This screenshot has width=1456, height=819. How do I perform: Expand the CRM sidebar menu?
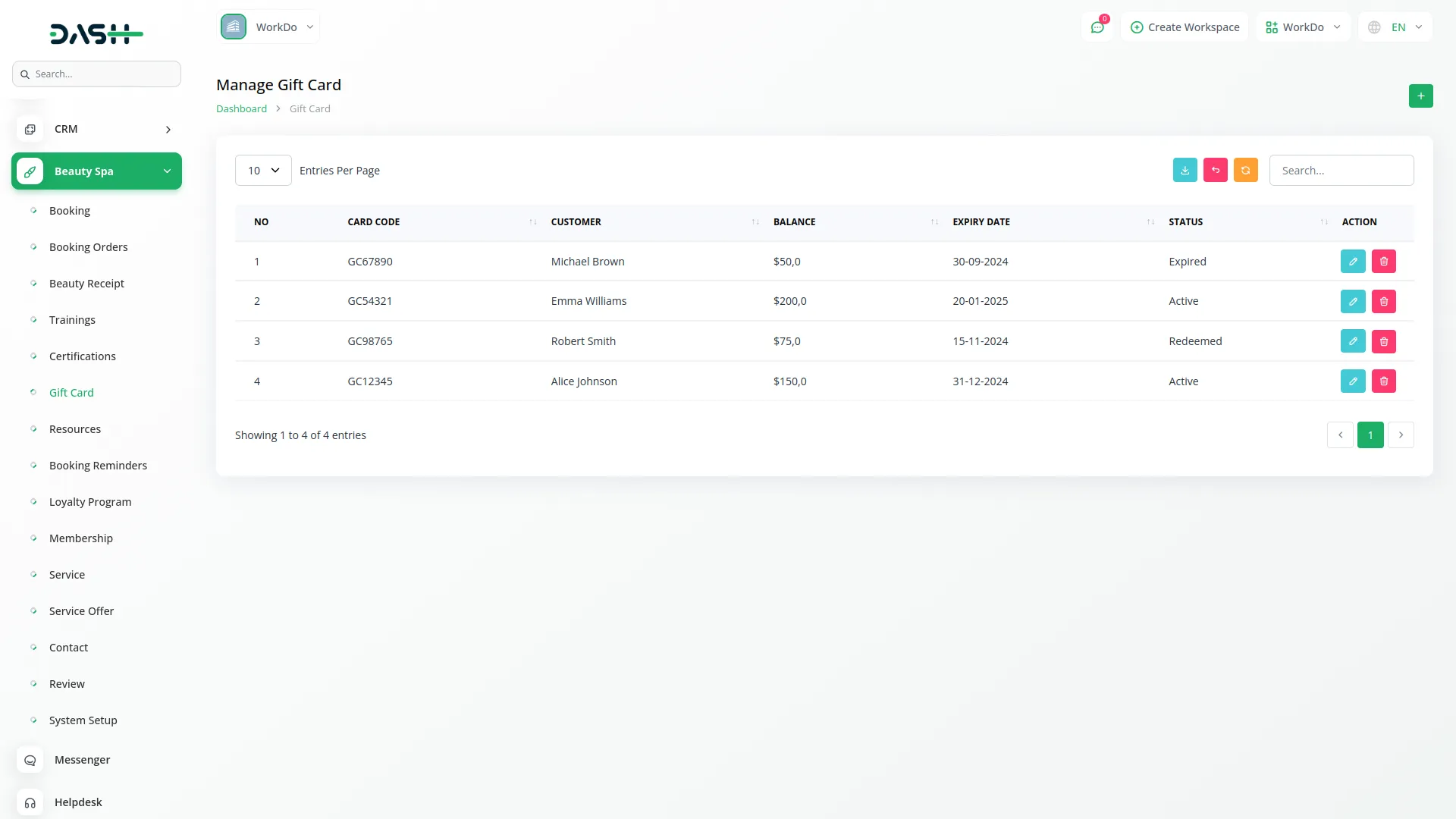coord(96,129)
